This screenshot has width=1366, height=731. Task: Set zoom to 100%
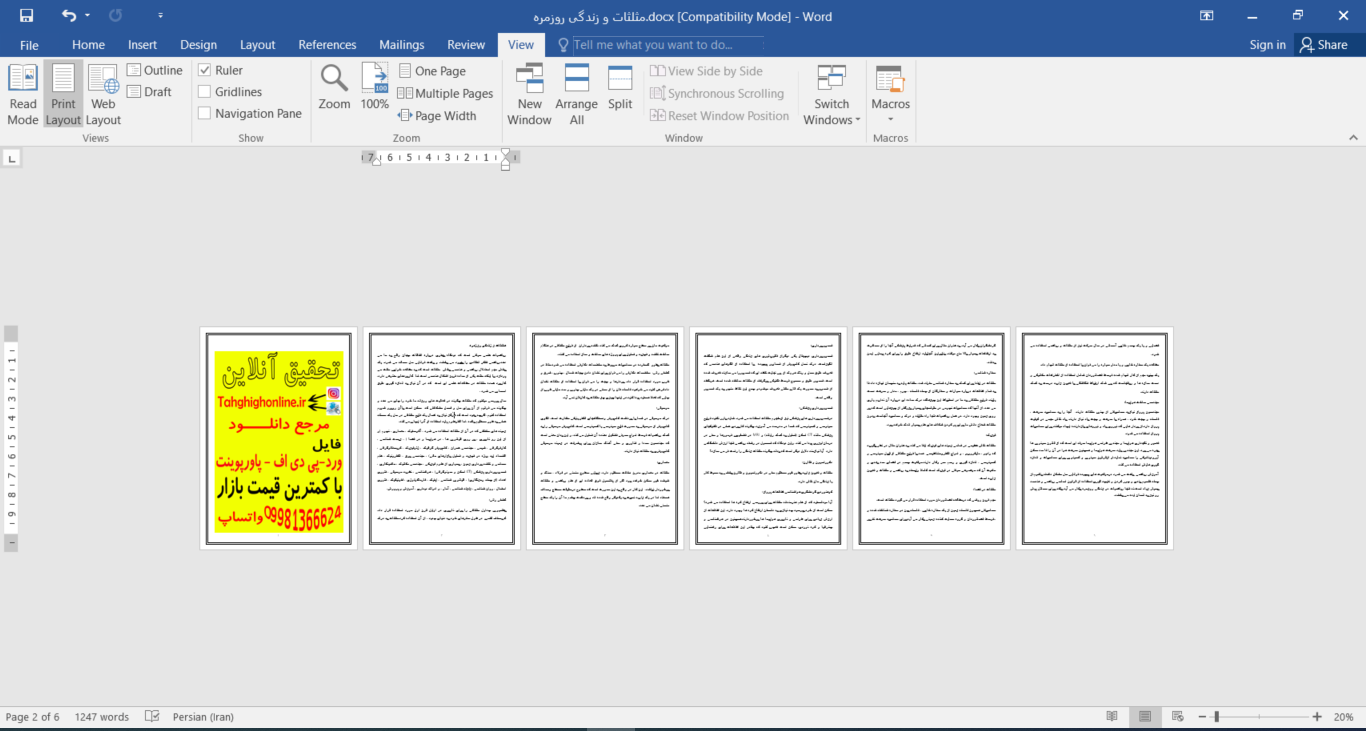[375, 87]
